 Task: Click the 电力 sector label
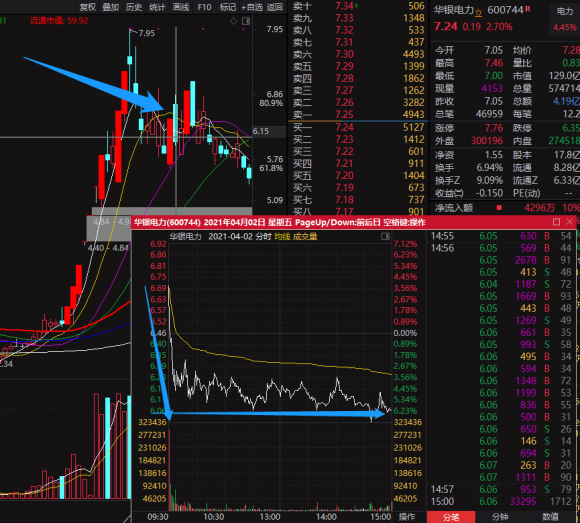coord(565,12)
